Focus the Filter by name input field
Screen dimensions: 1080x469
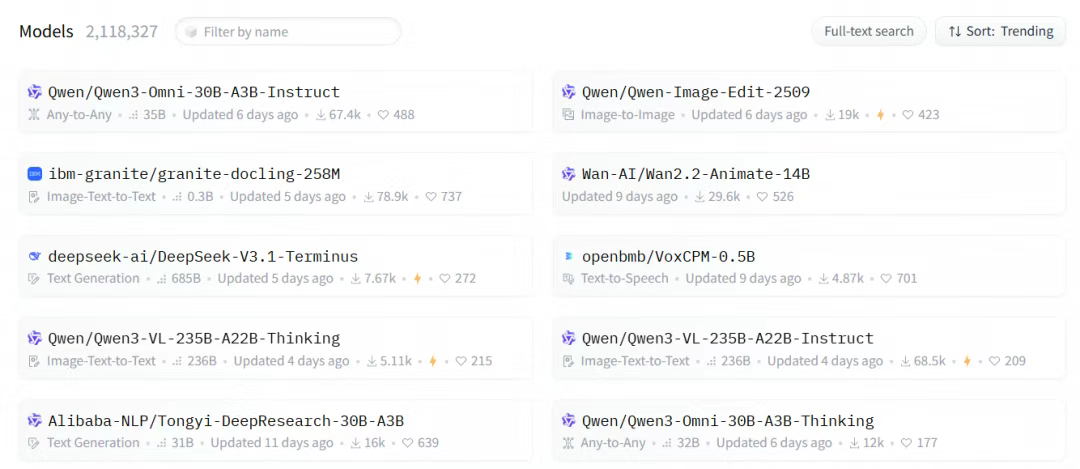point(295,32)
